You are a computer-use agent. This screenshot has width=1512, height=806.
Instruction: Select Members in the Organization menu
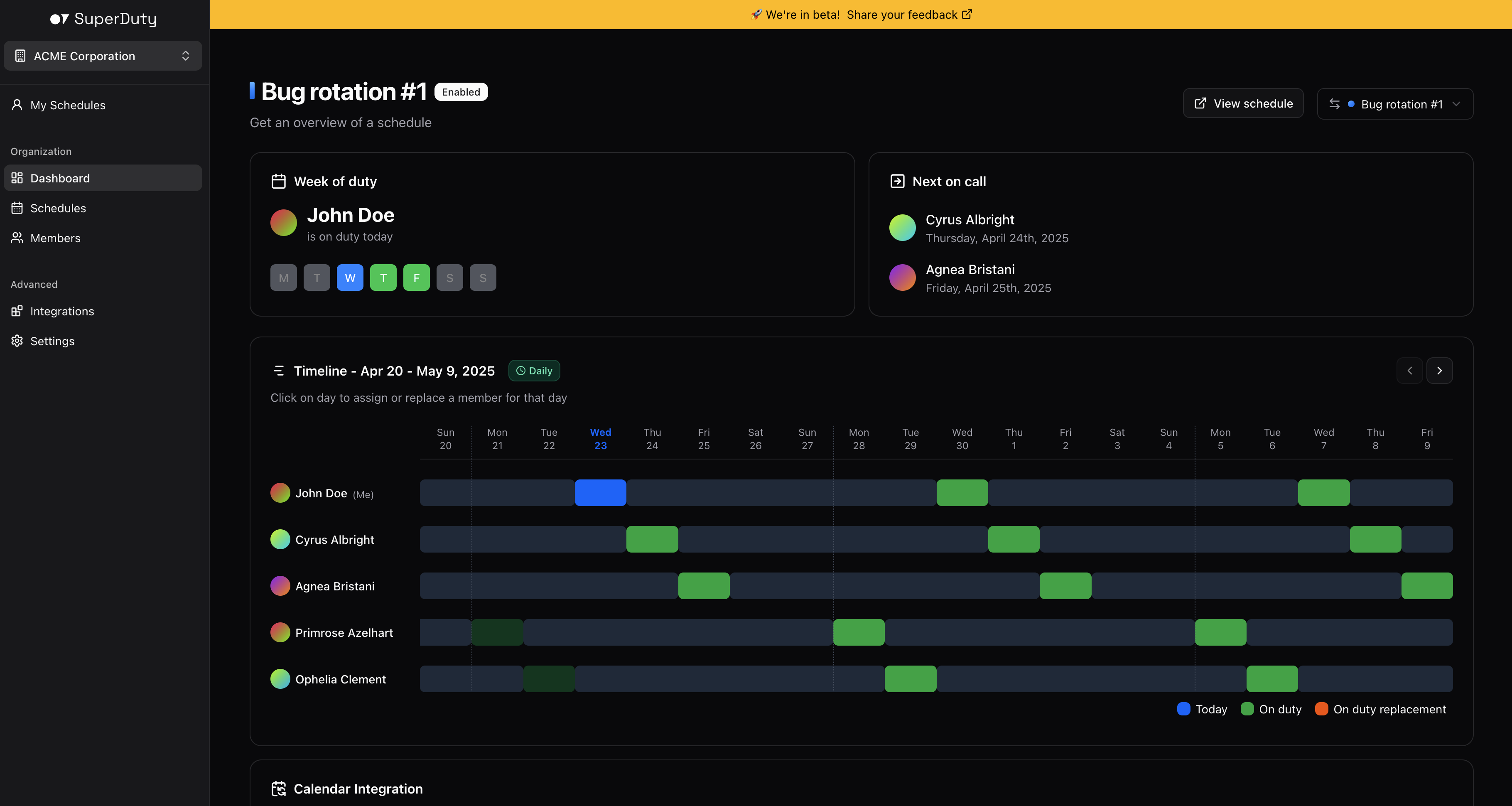pos(55,238)
